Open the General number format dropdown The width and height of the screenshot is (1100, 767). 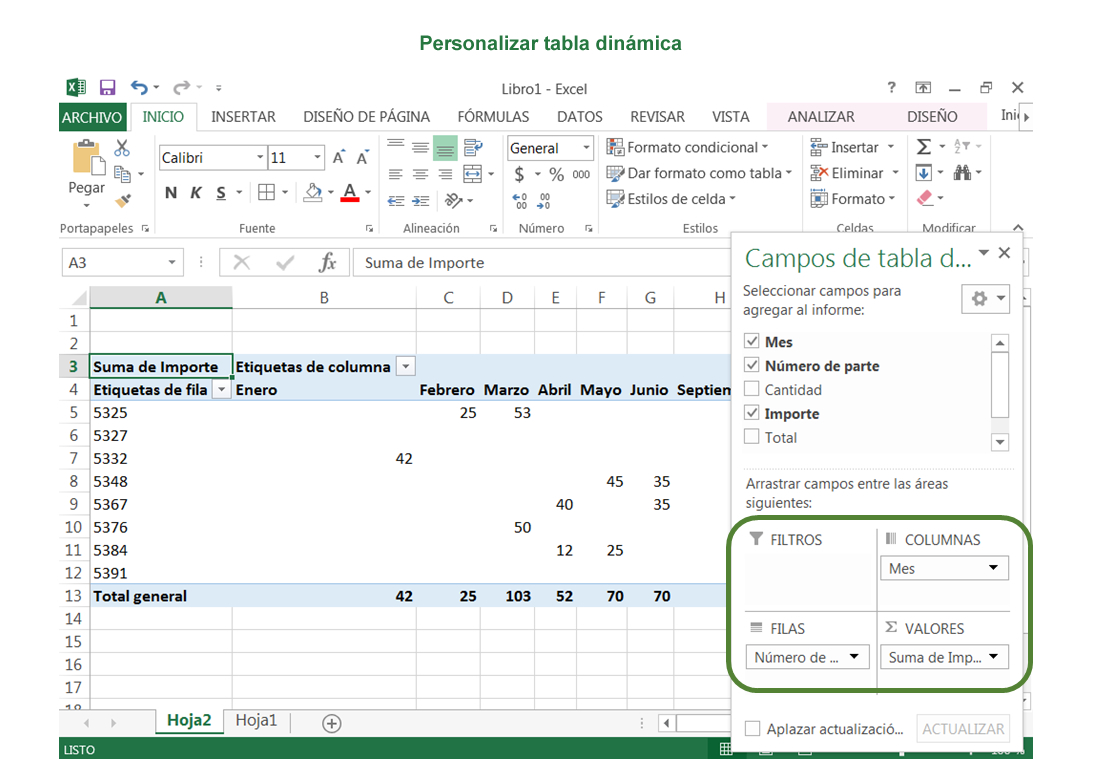[x=586, y=148]
